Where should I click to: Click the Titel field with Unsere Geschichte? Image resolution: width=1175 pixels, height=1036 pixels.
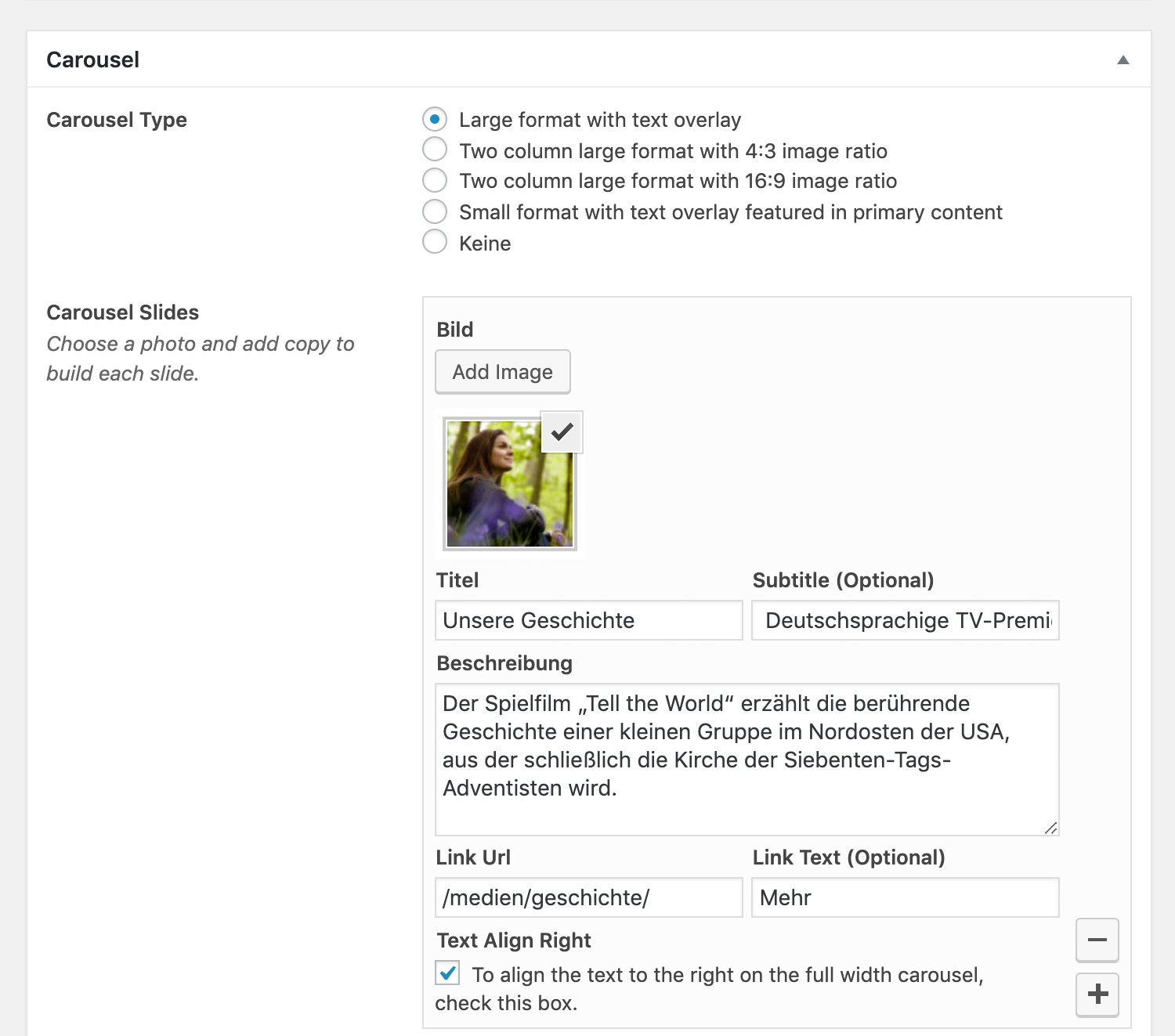[x=588, y=620]
